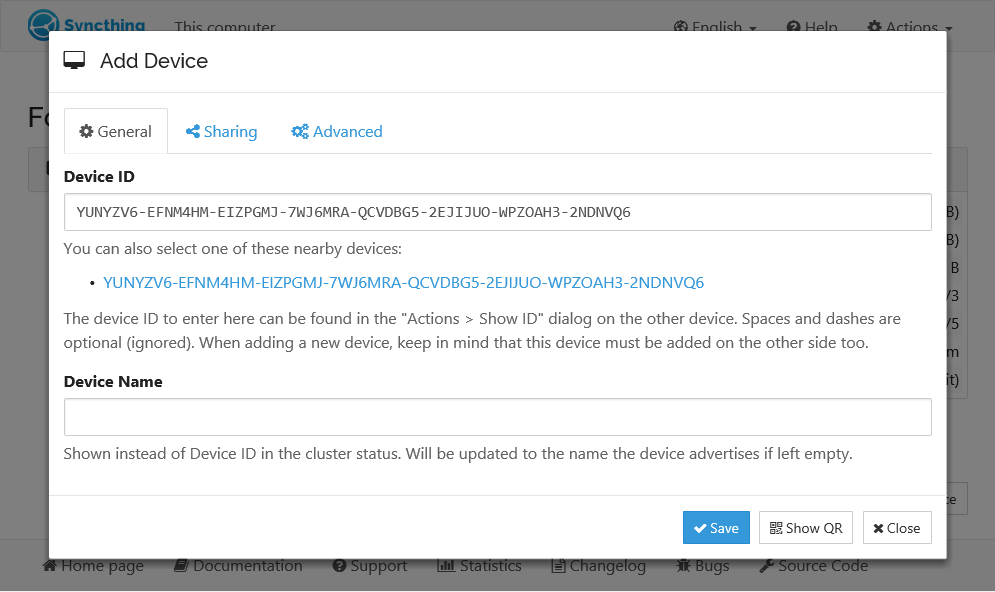Click into the Device ID field

point(497,212)
